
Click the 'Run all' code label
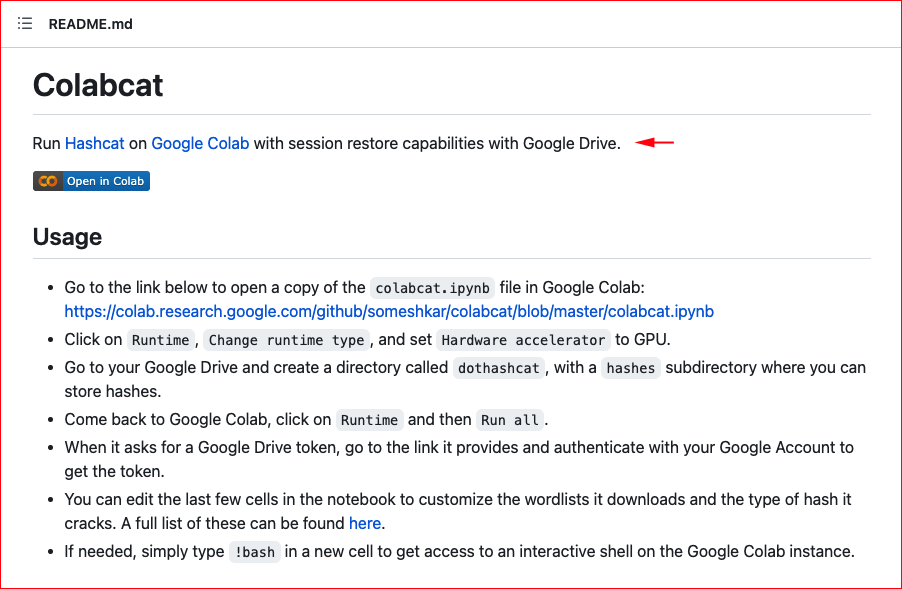(510, 420)
